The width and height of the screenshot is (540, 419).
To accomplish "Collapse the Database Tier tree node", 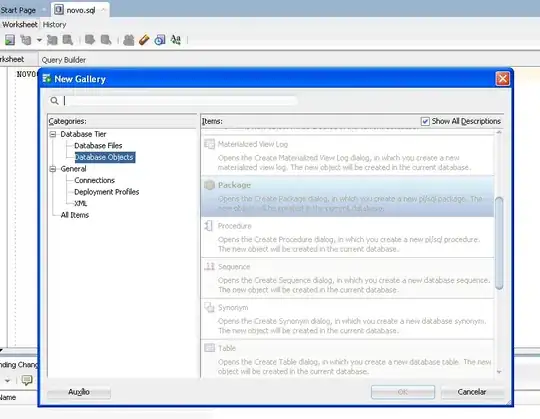I will point(53,134).
